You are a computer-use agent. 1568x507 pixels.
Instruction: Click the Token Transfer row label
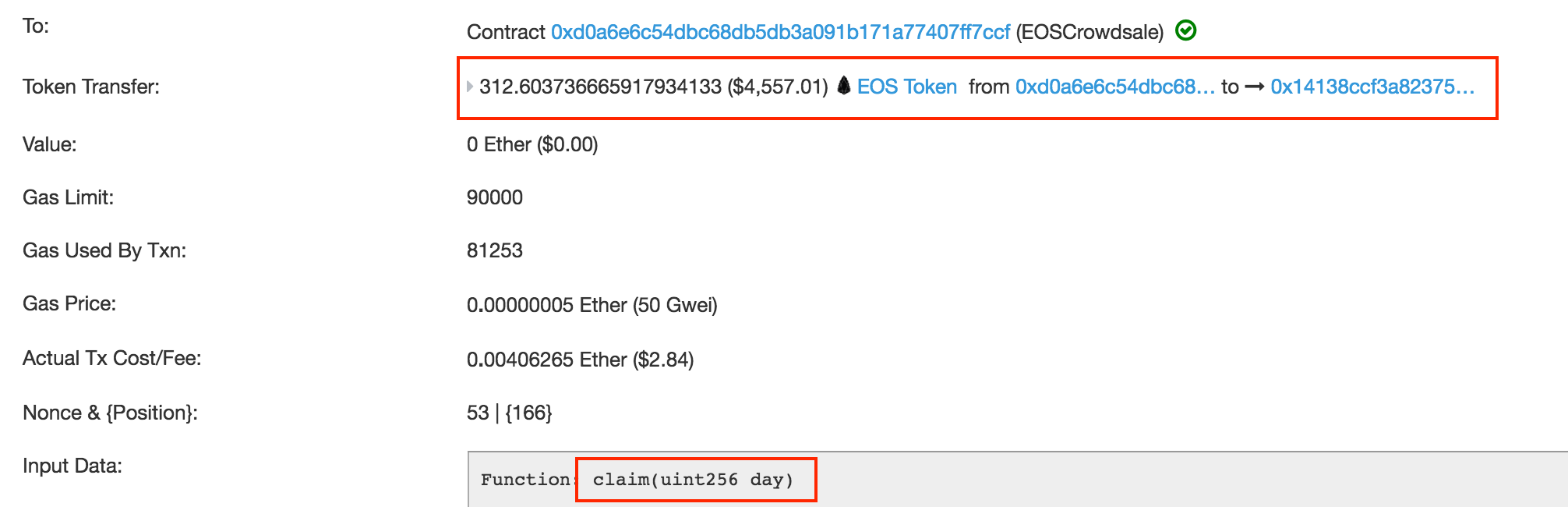[90, 87]
